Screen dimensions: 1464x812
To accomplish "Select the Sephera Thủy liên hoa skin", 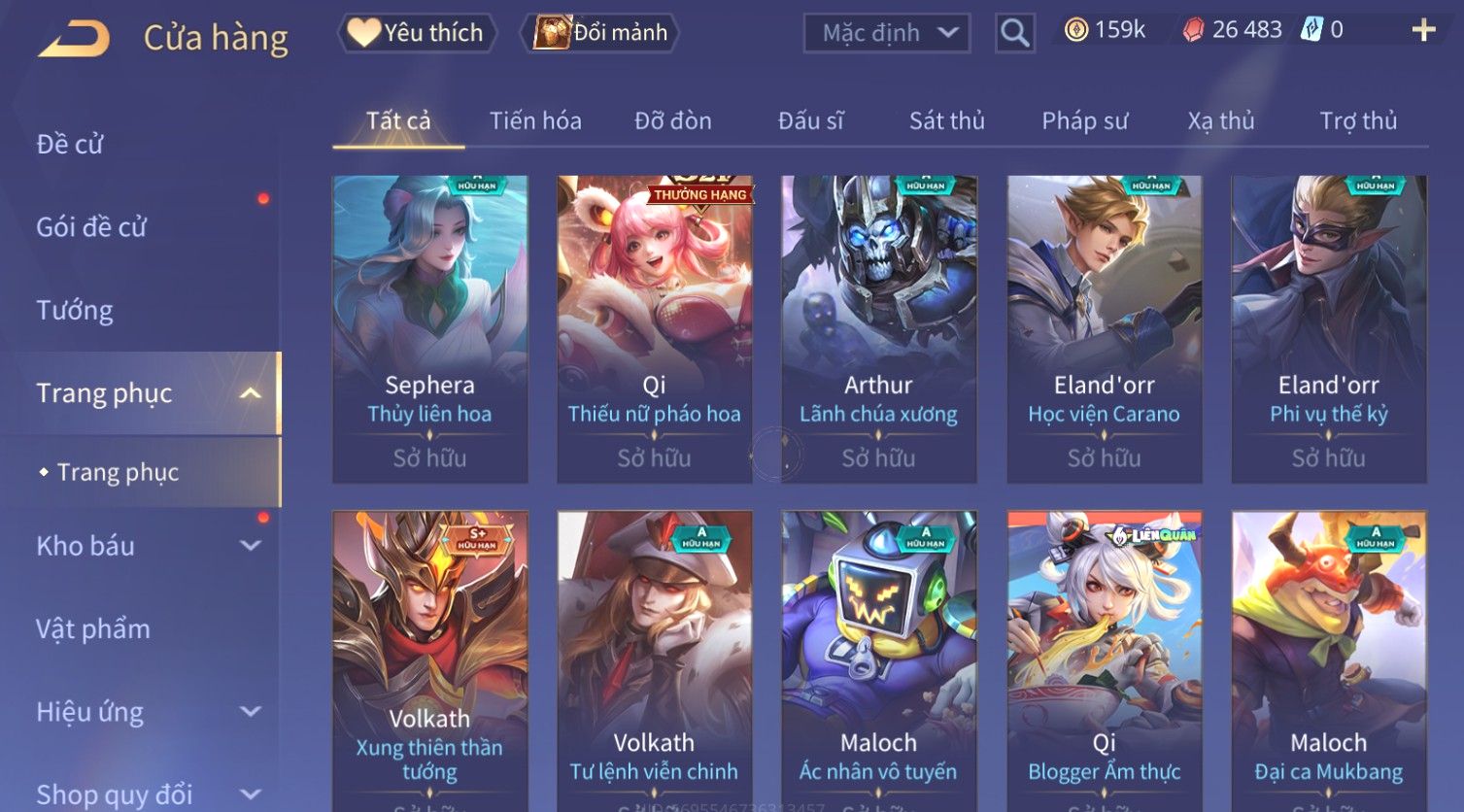I will 430,328.
